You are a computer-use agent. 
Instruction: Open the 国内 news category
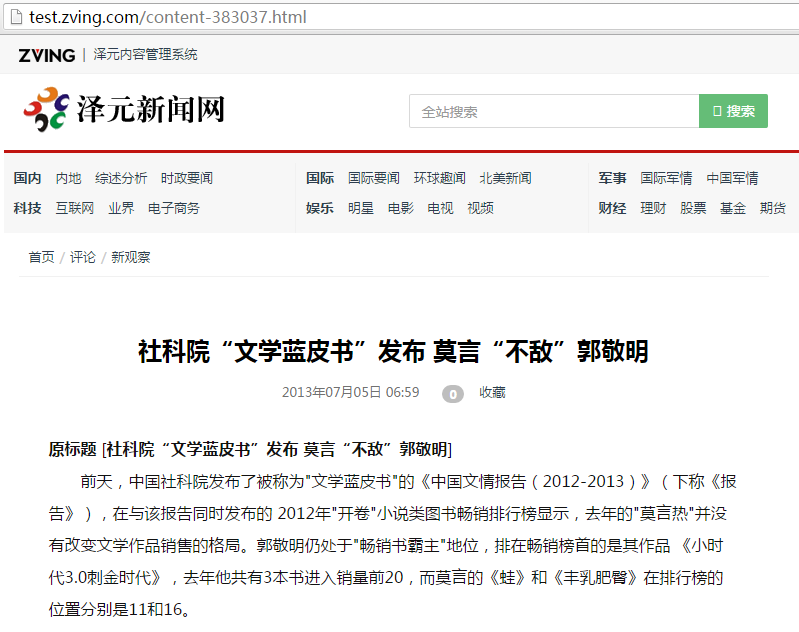28,178
